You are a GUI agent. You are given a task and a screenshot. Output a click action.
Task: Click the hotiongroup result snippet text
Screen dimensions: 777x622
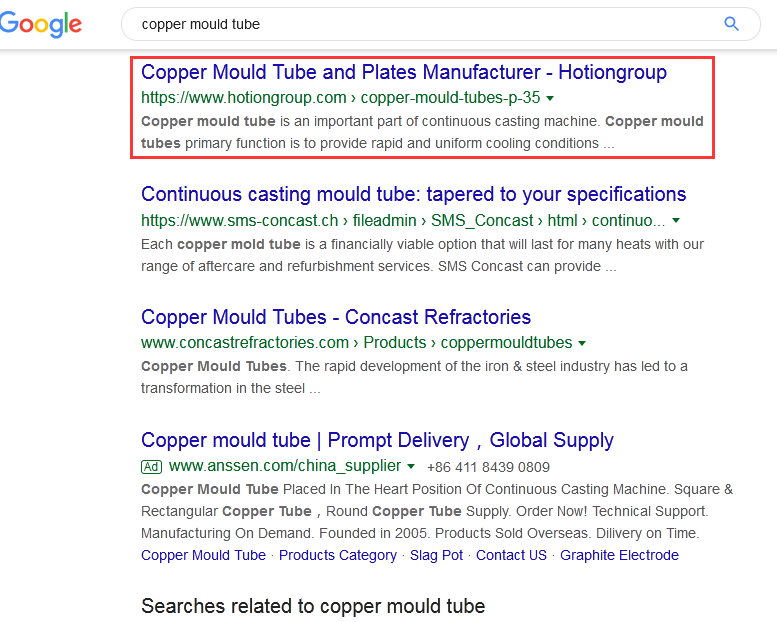coord(422,132)
